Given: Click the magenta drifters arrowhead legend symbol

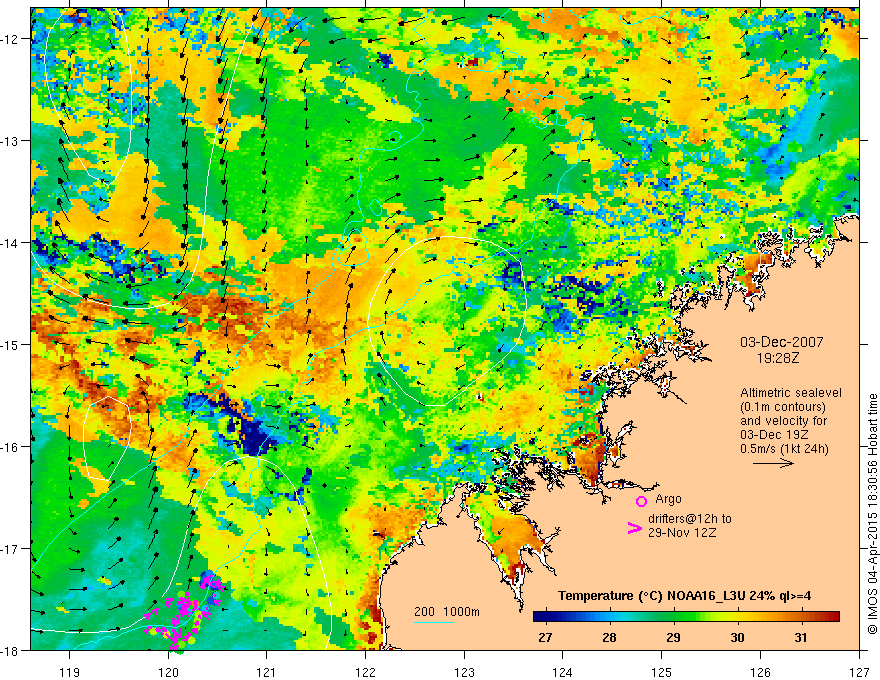Looking at the screenshot, I should (634, 528).
